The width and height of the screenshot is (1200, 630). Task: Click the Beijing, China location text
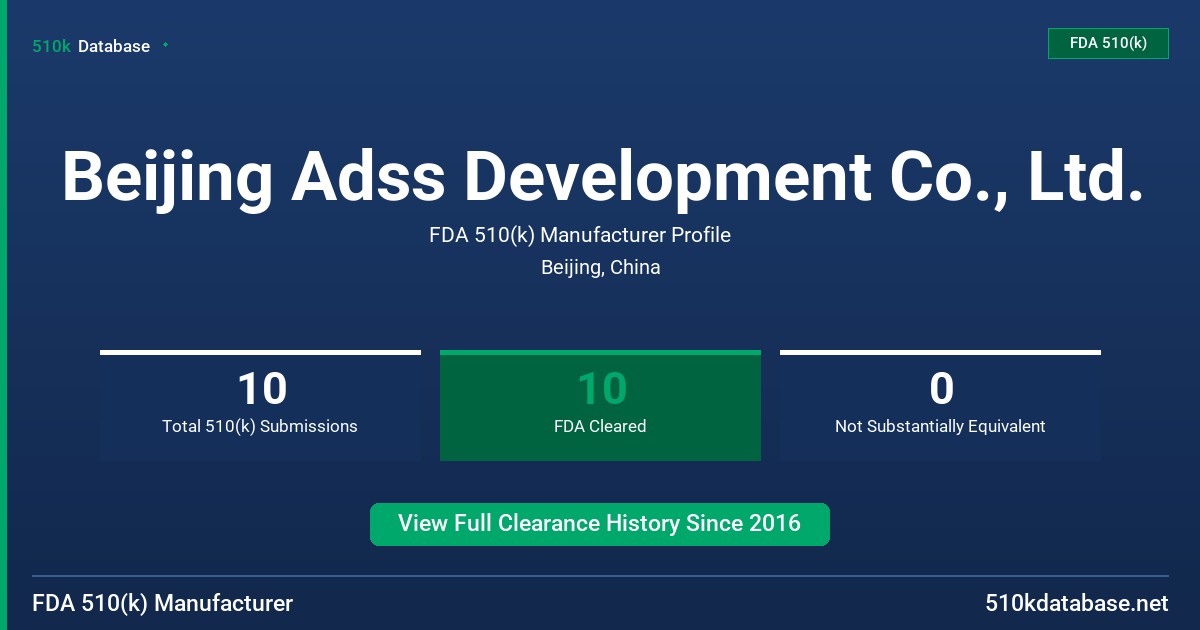(600, 267)
